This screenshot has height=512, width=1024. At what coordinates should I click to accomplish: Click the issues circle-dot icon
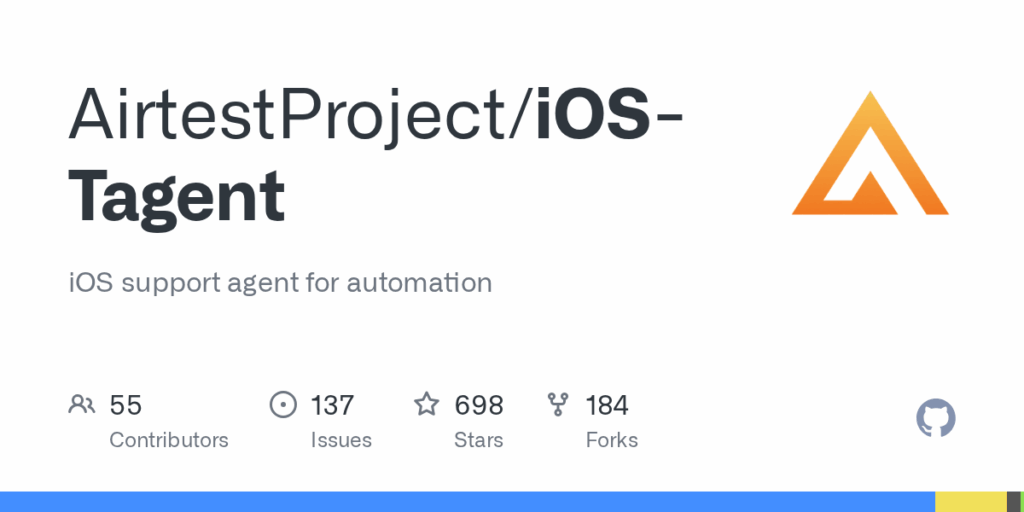coord(283,405)
